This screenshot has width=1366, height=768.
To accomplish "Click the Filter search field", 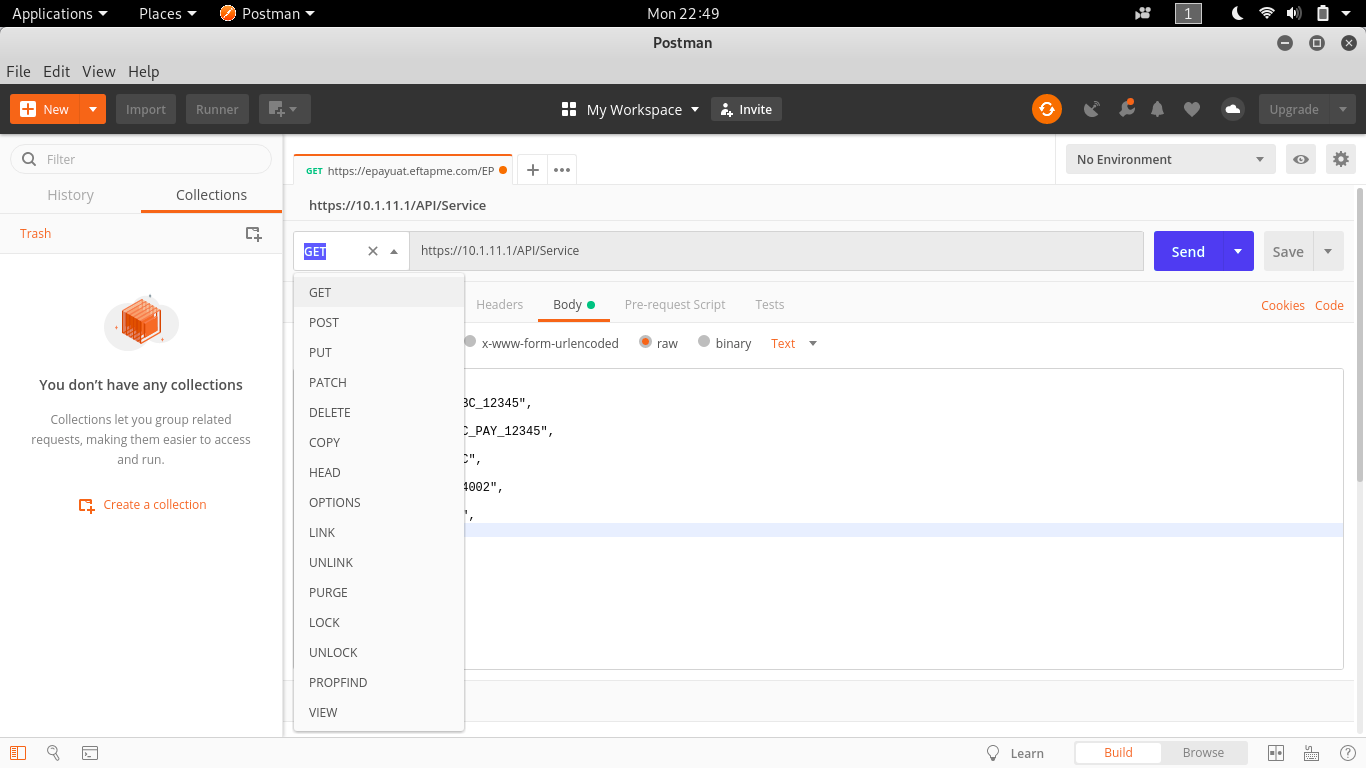I will tap(141, 159).
